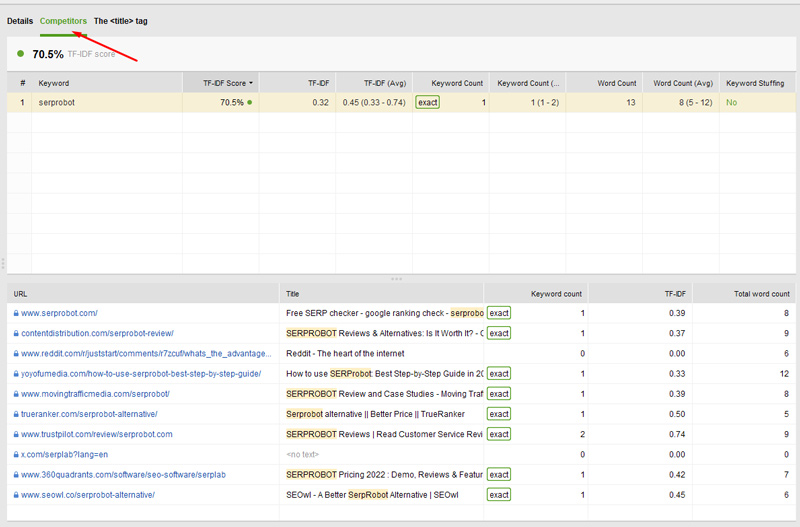Click lock icon beside contentdistribution.com URL
800x527 pixels.
pos(16,333)
